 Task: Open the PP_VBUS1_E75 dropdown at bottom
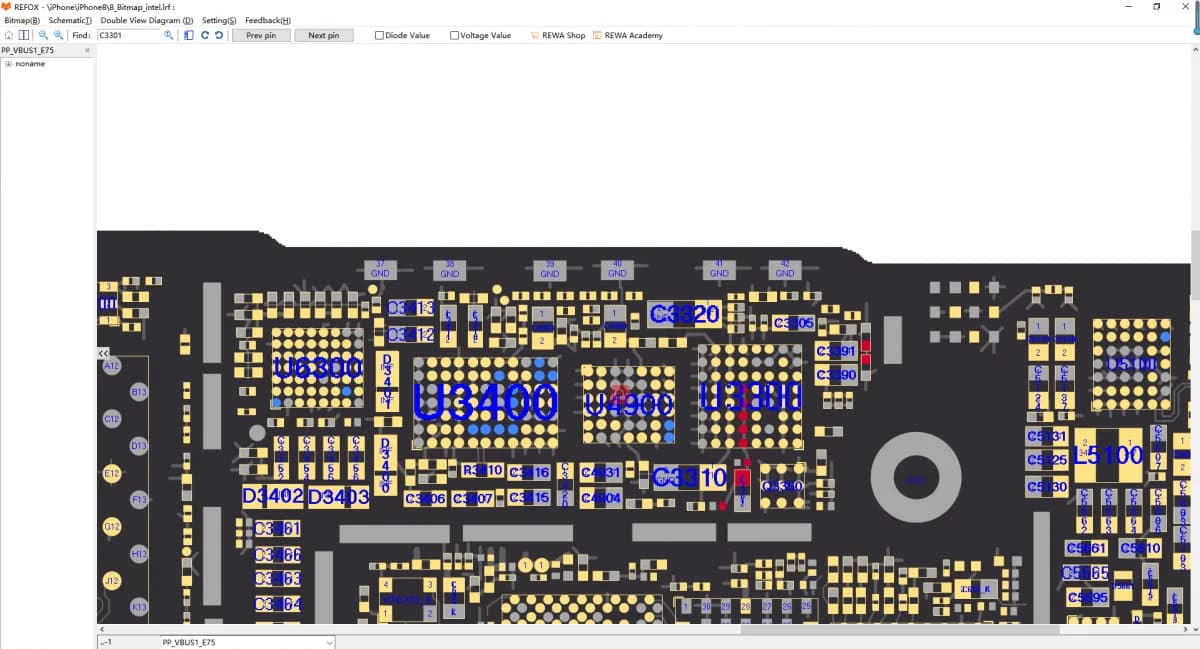click(330, 642)
